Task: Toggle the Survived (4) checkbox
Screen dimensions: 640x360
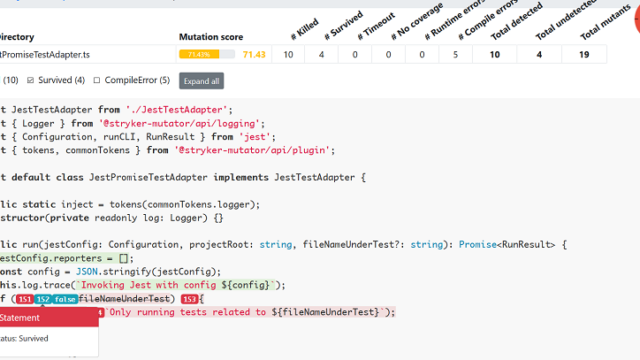Action: coord(30,80)
